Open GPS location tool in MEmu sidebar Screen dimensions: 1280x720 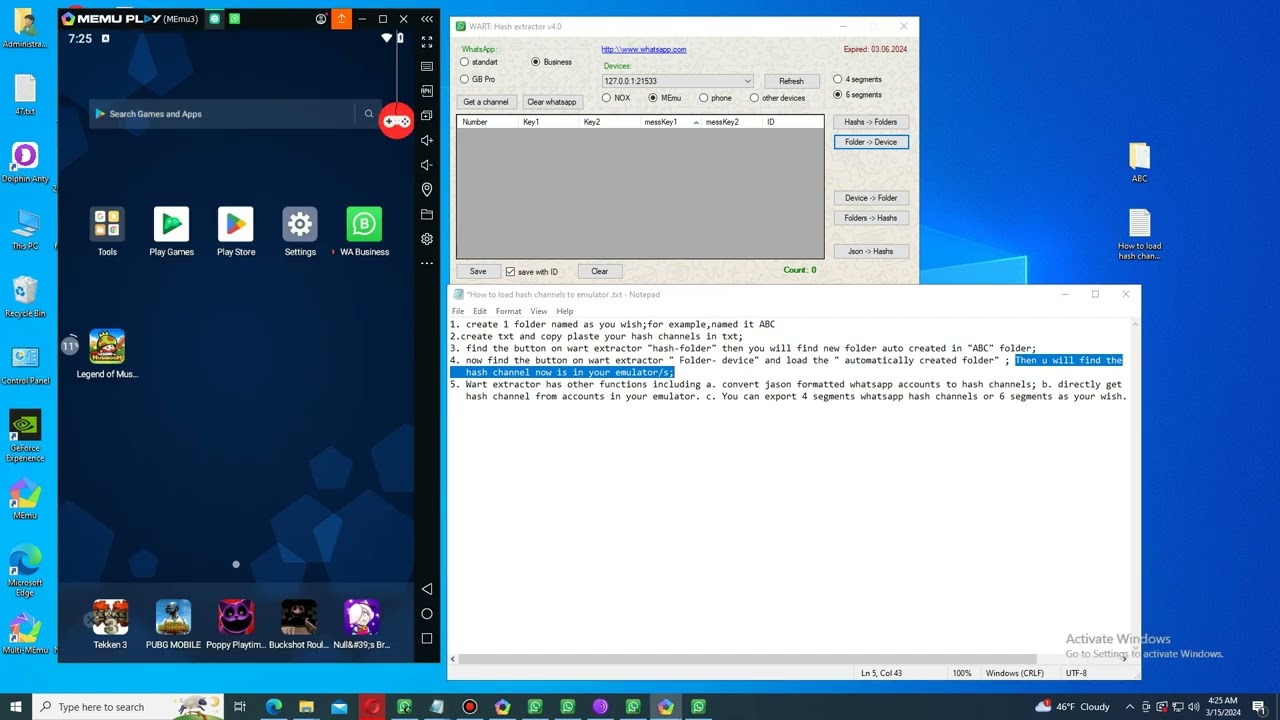pos(427,190)
